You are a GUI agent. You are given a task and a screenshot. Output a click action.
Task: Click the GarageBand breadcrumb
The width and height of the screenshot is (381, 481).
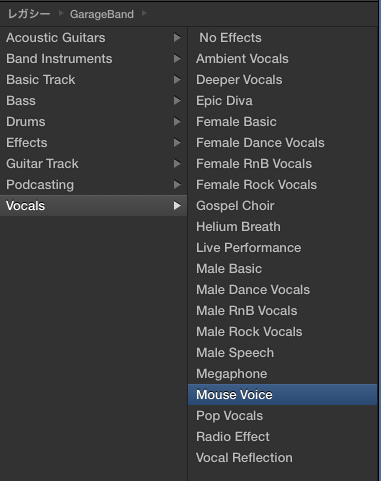pos(102,14)
